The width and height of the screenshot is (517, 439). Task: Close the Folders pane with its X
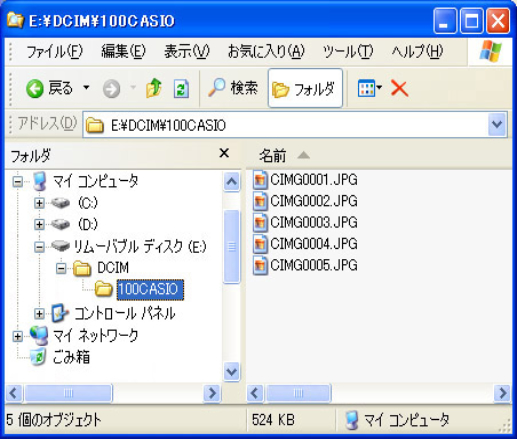[224, 154]
